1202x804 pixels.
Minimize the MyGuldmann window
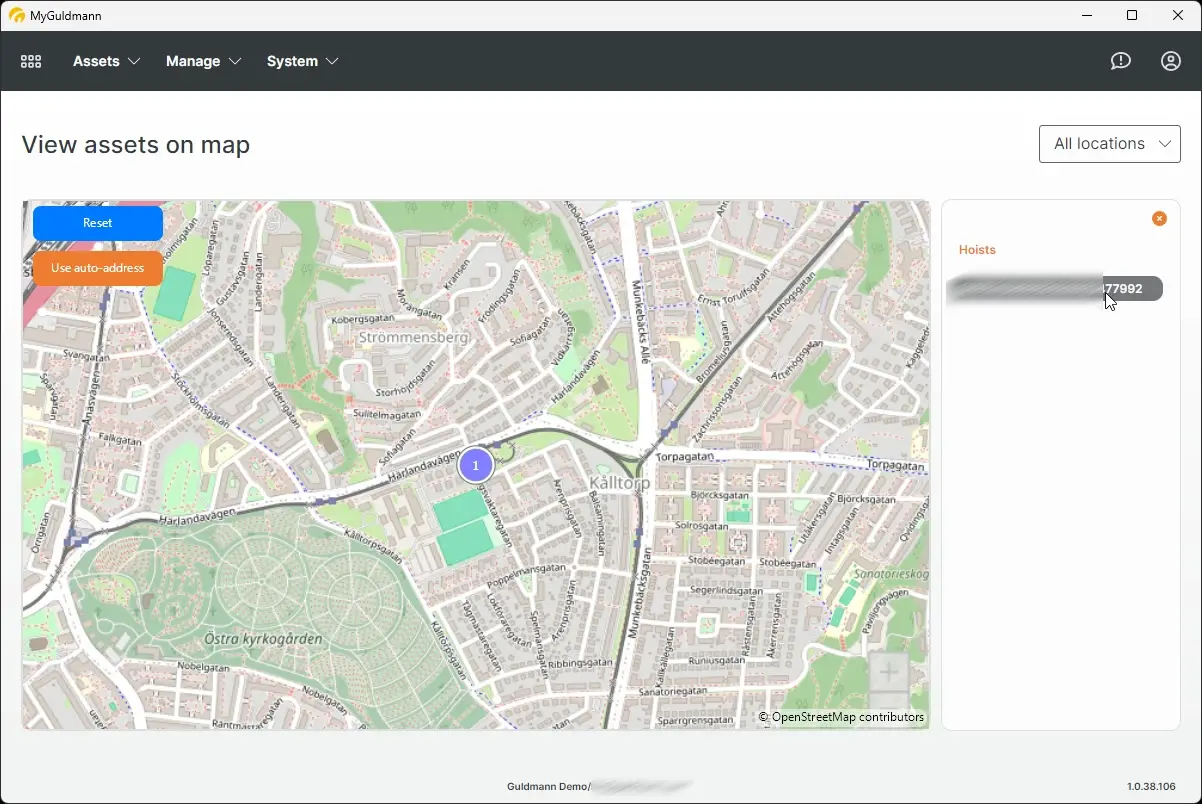(1087, 15)
